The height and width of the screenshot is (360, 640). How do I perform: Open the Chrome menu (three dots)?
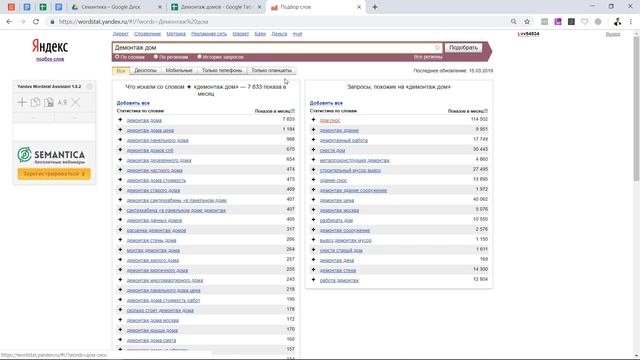tap(631, 22)
